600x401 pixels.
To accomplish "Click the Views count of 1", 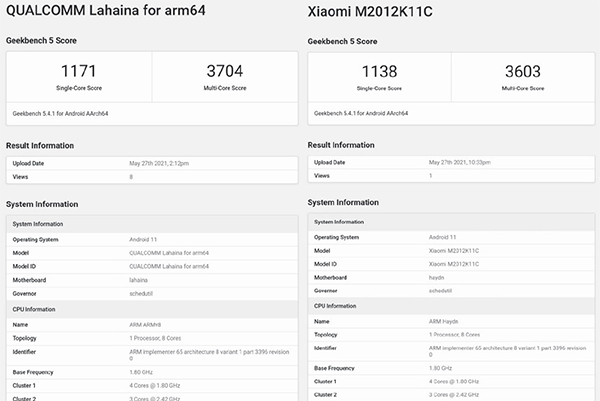I will tap(431, 175).
